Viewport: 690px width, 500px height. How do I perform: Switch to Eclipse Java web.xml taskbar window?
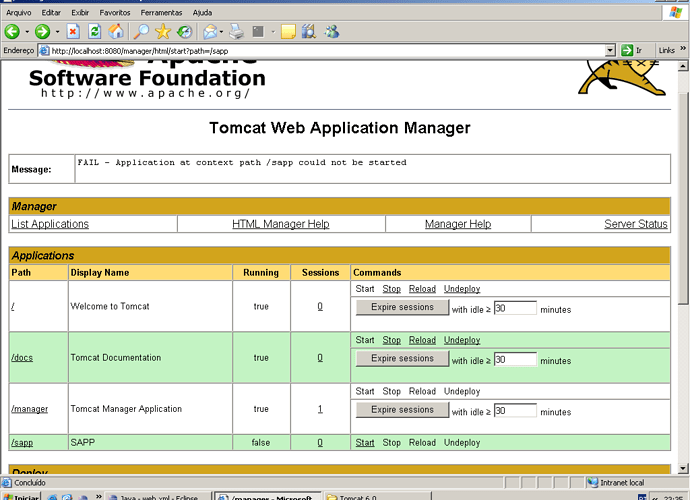pos(158,496)
